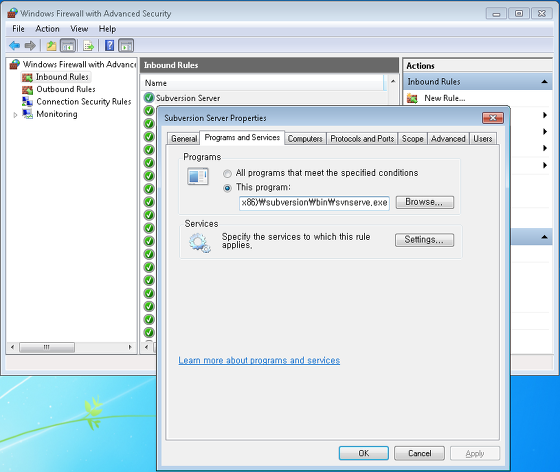Click right arrow of tree horizontal scrollbar
Screen dimensions: 560x472
[x=130, y=347]
